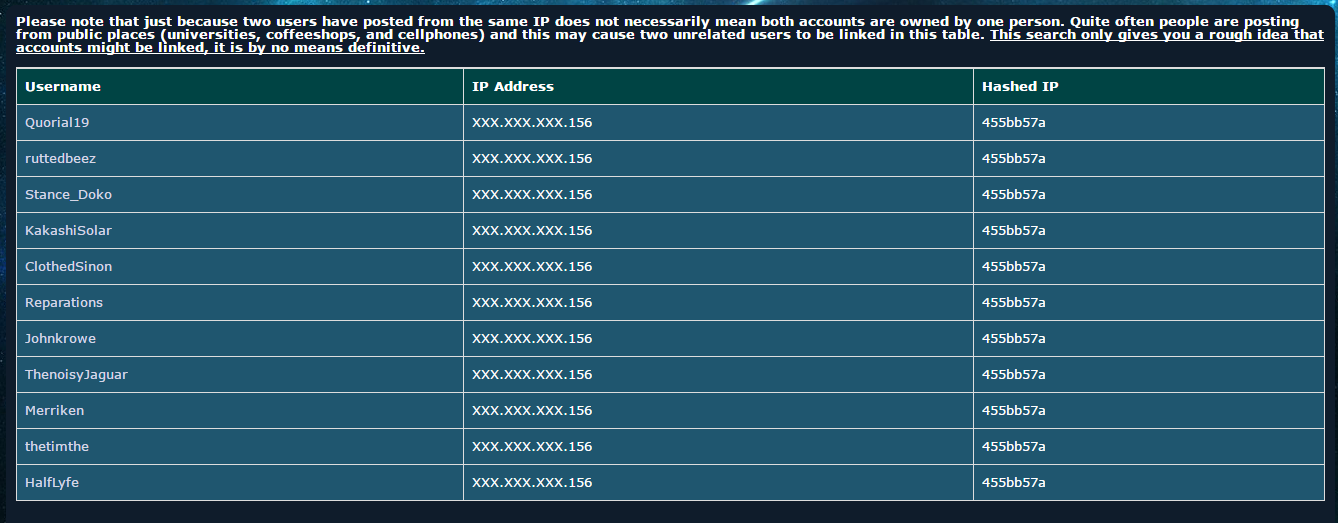Viewport: 1338px width, 523px height.
Task: Select the hashed IP in Reparations' row
Action: 1014,303
